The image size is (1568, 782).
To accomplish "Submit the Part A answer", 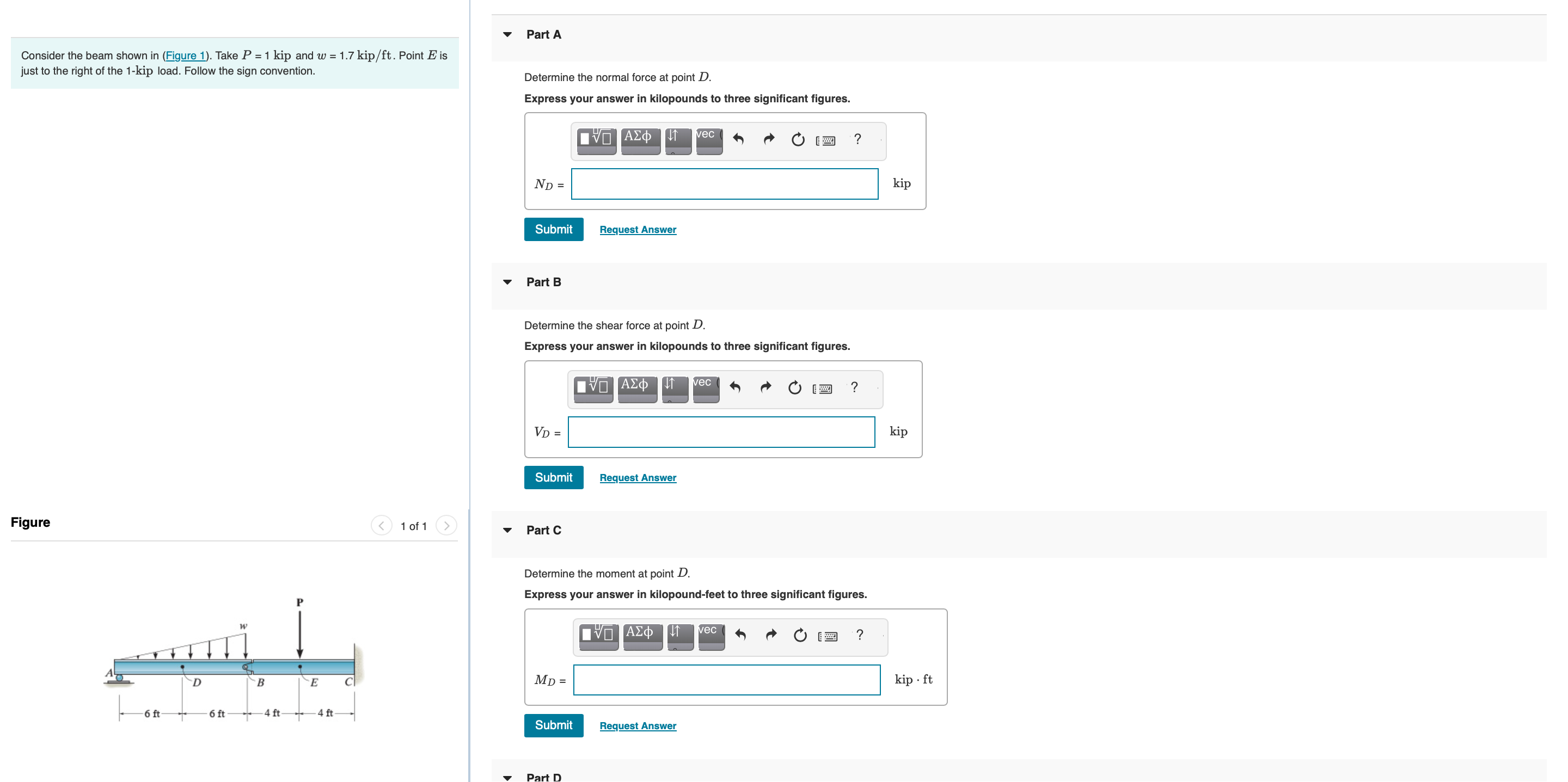I will (x=553, y=230).
